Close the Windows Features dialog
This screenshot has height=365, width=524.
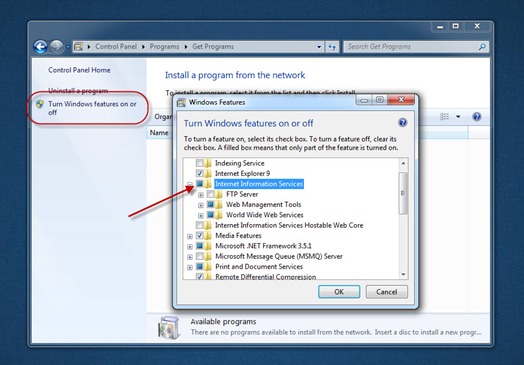tap(401, 100)
